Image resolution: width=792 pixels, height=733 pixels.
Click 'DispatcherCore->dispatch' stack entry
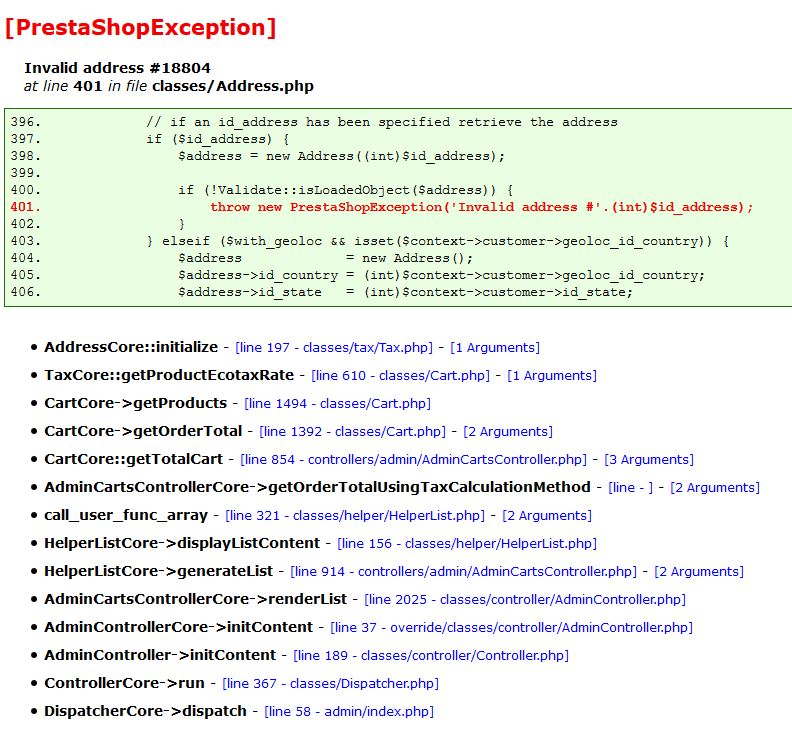coord(145,711)
